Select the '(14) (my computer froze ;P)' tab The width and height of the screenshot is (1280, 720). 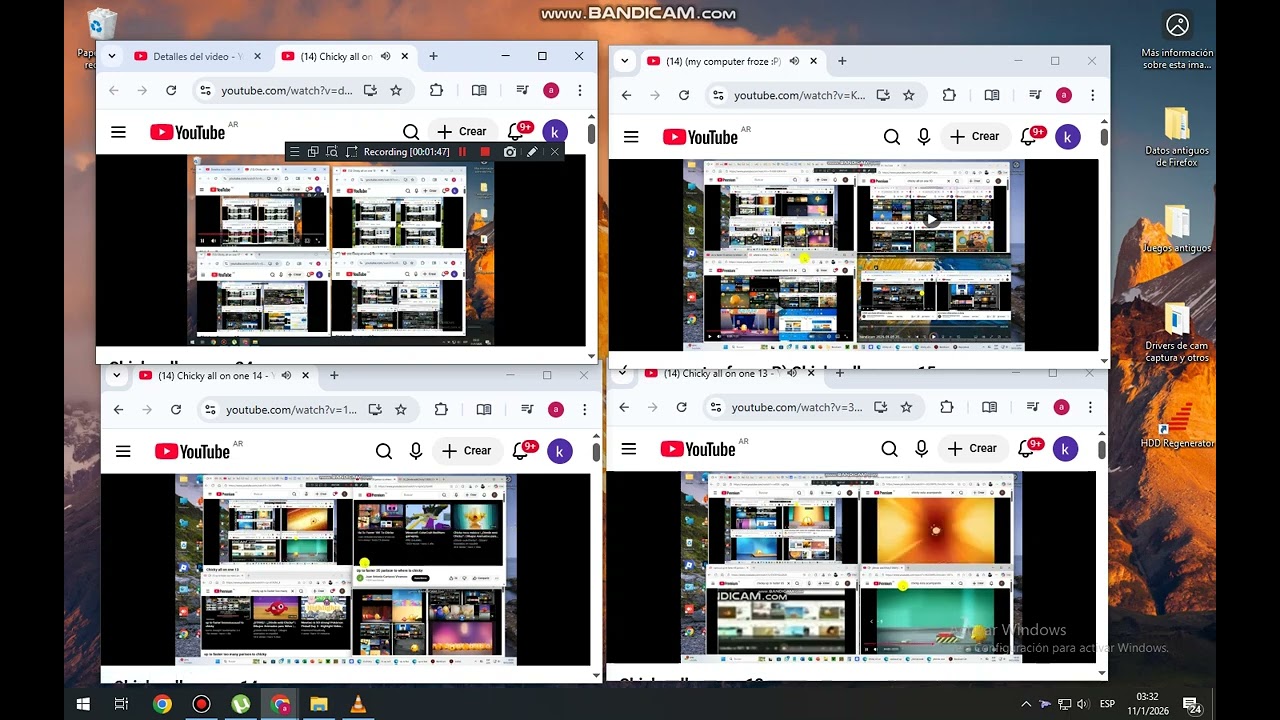732,61
